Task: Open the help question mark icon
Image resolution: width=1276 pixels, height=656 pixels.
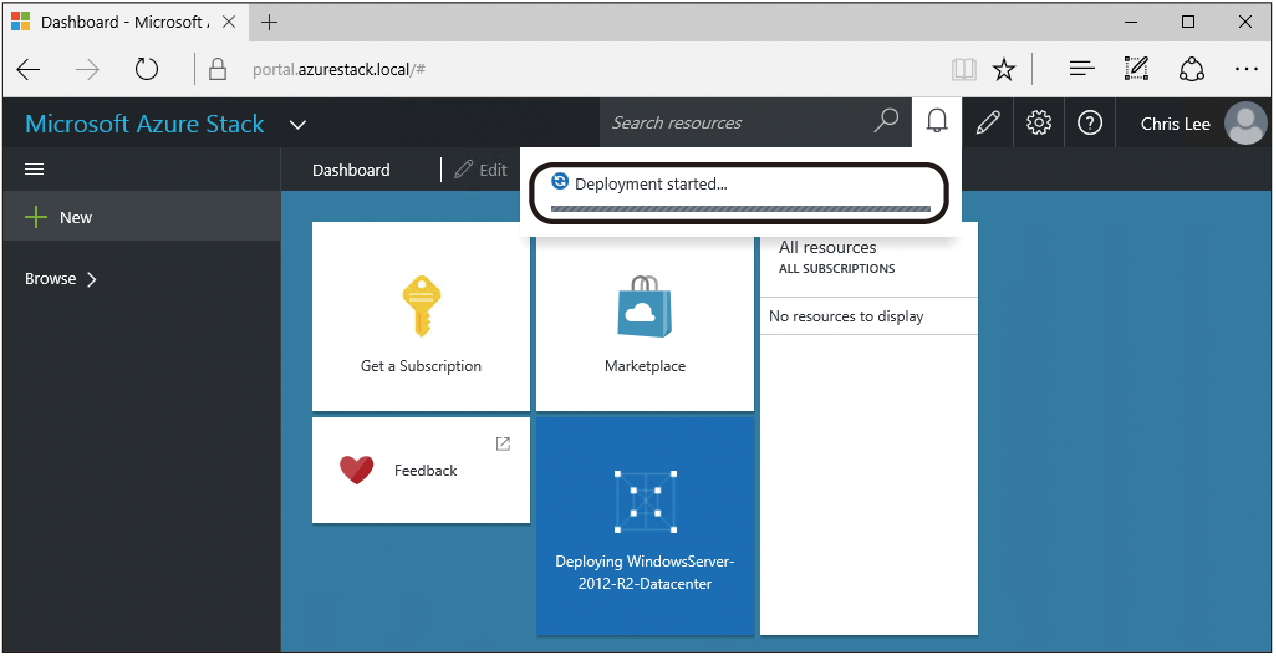Action: (1090, 123)
